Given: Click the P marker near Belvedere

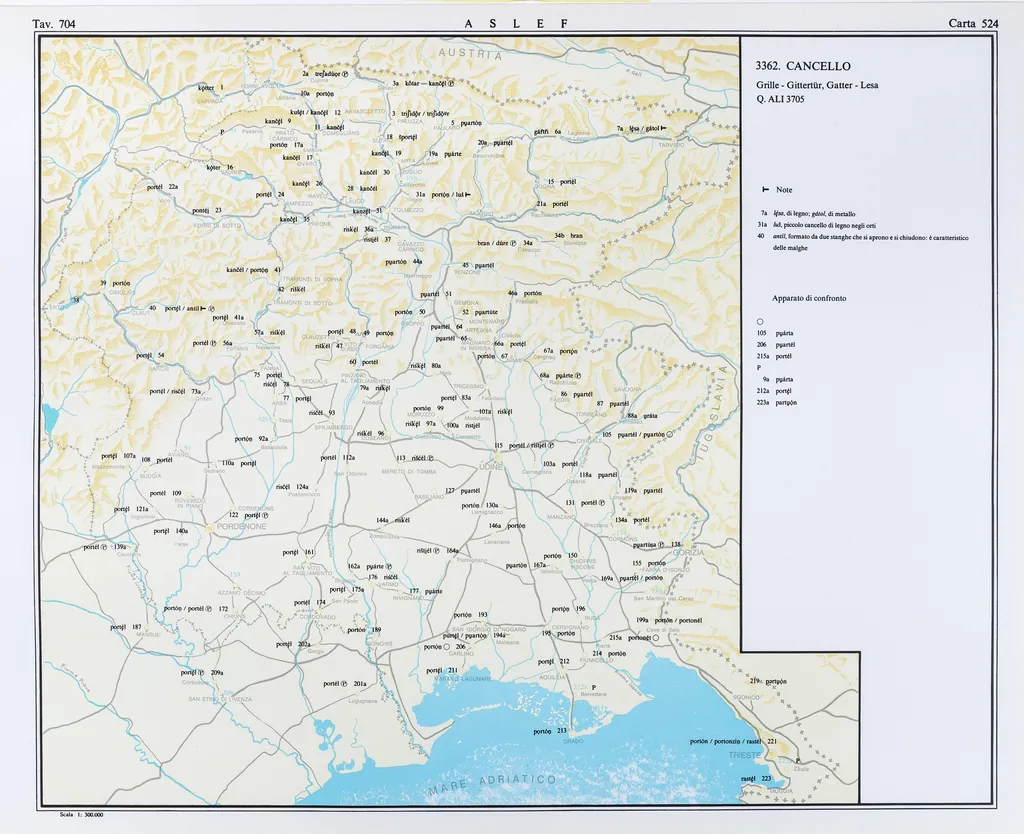Looking at the screenshot, I should pos(593,687).
